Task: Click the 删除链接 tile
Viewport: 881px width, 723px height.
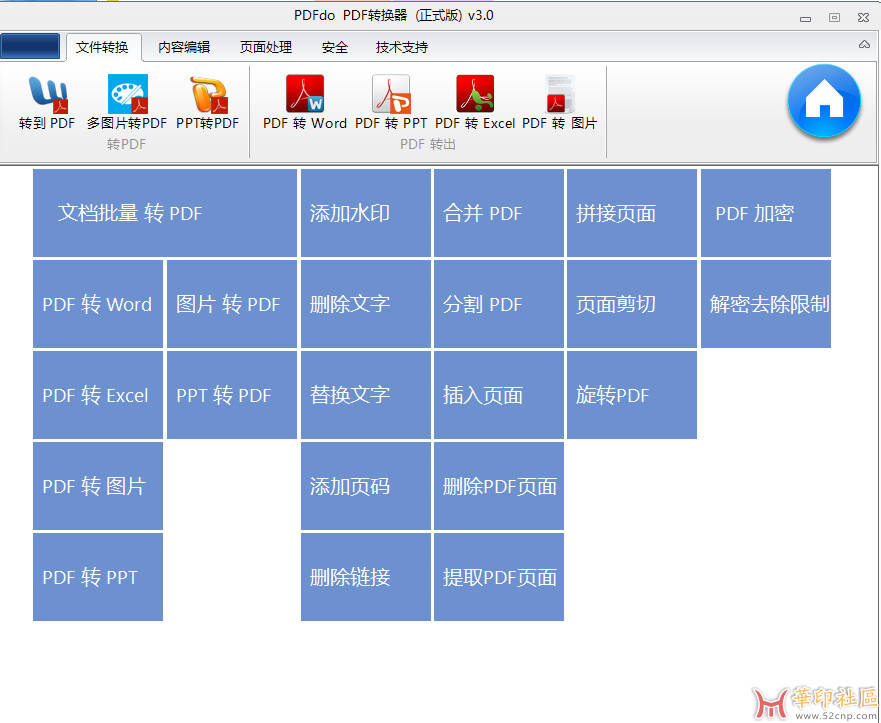Action: point(366,577)
